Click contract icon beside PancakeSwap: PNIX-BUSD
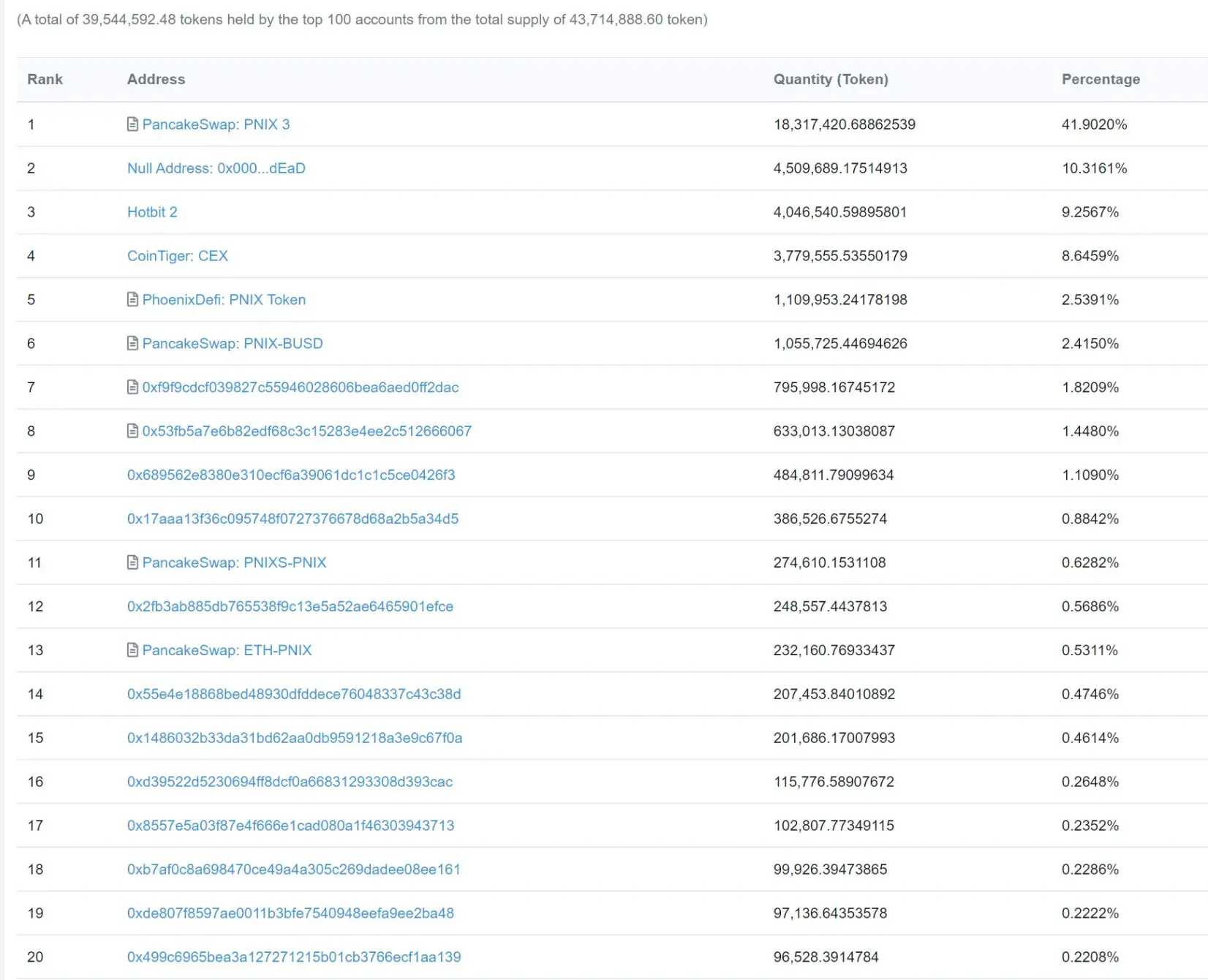Image resolution: width=1208 pixels, height=980 pixels. point(132,344)
